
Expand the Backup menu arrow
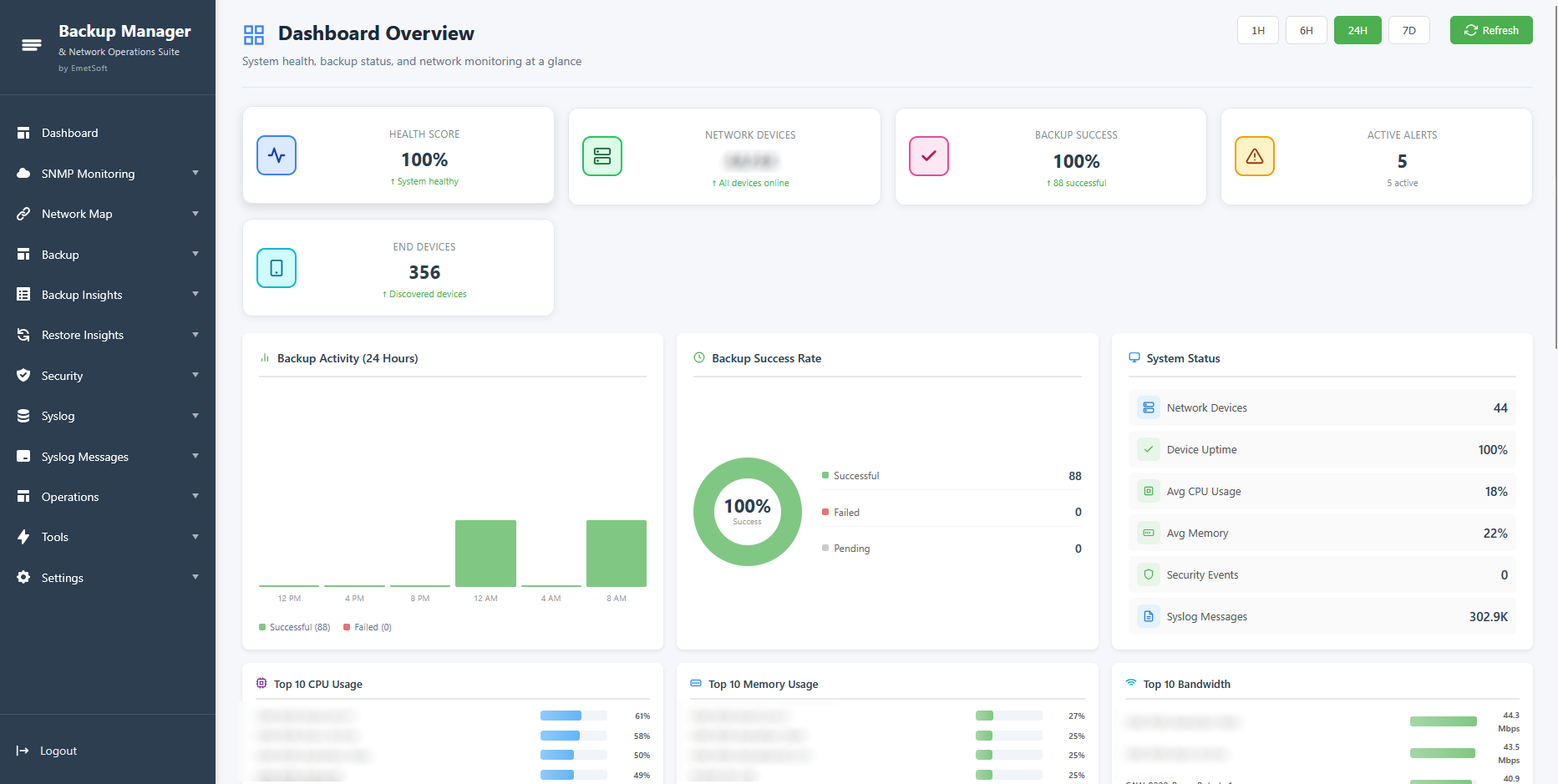pos(195,255)
